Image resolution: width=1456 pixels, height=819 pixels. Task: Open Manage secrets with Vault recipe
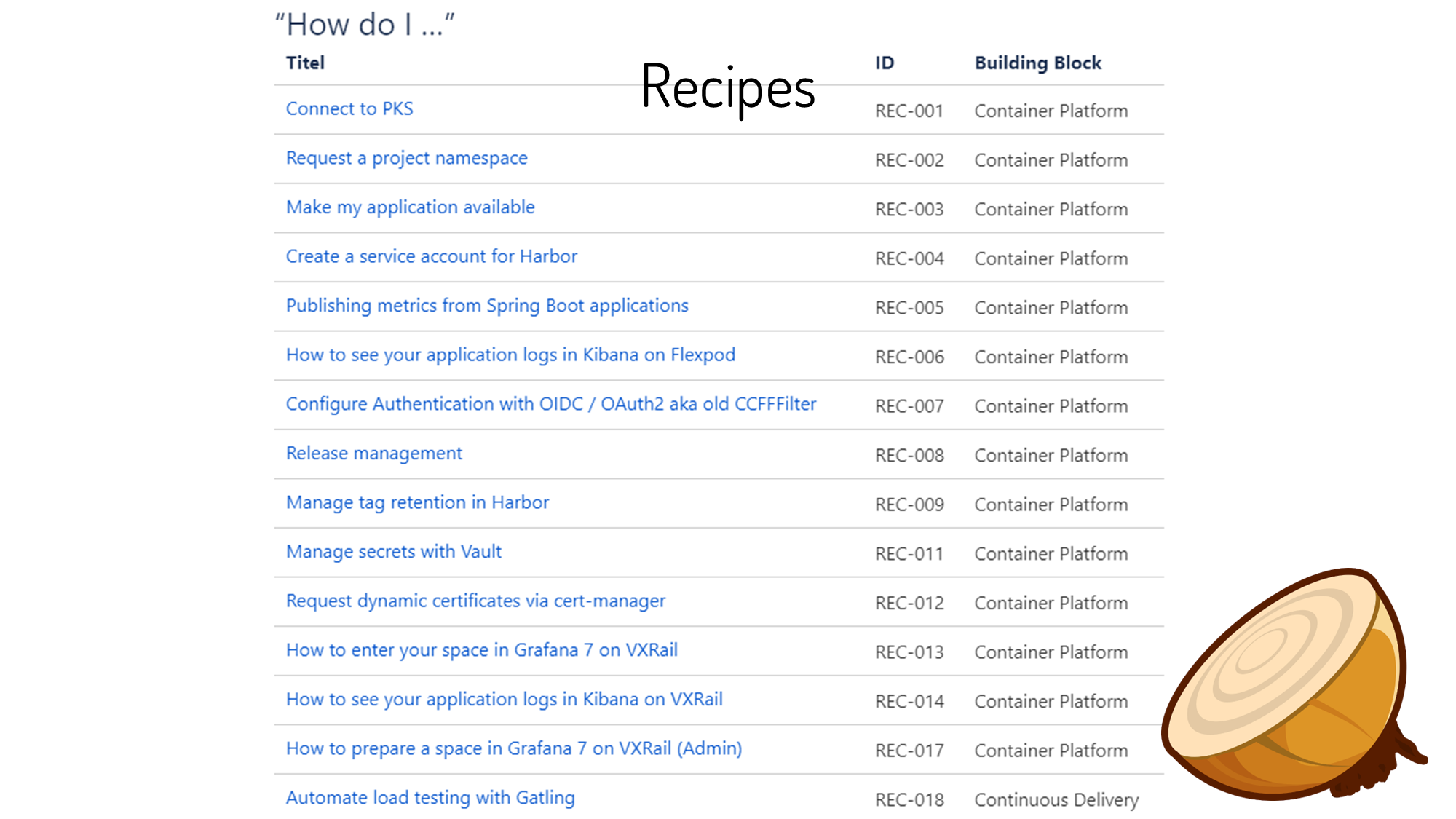[393, 552]
